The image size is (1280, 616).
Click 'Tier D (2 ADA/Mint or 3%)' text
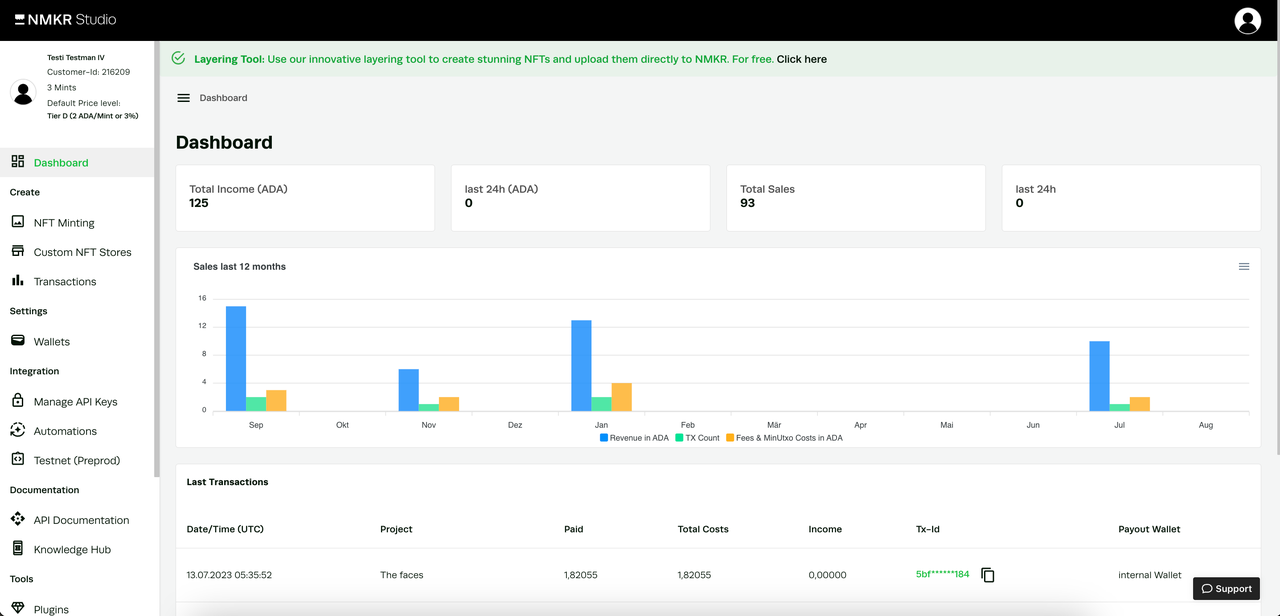(92, 116)
